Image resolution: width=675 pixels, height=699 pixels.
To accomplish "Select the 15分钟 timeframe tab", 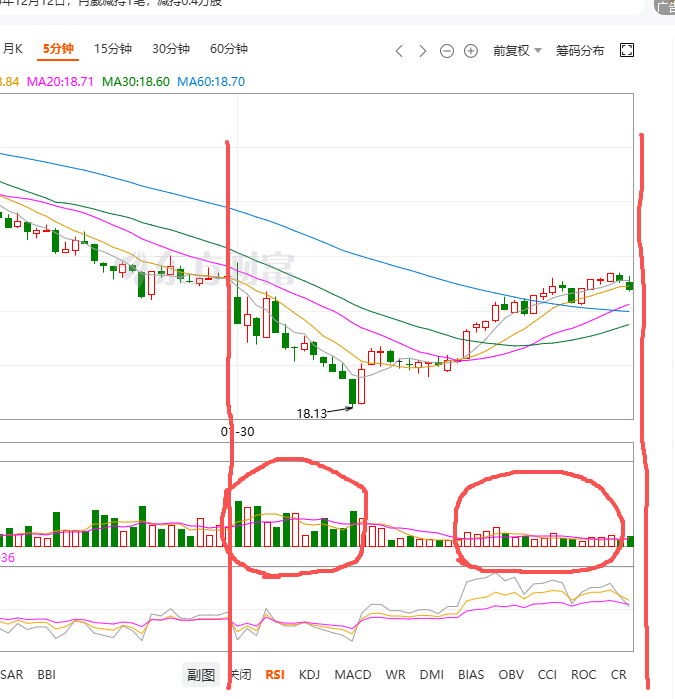I will pyautogui.click(x=113, y=49).
